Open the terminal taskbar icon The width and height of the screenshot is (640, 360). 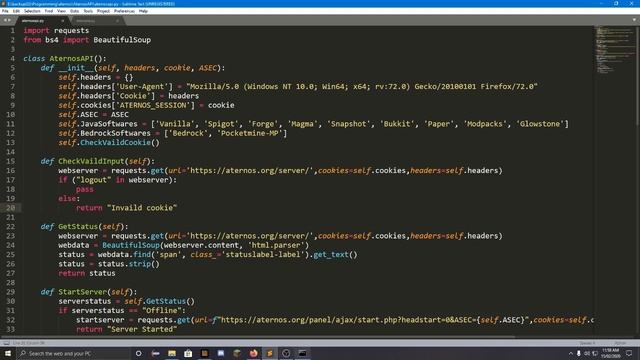tap(302, 353)
